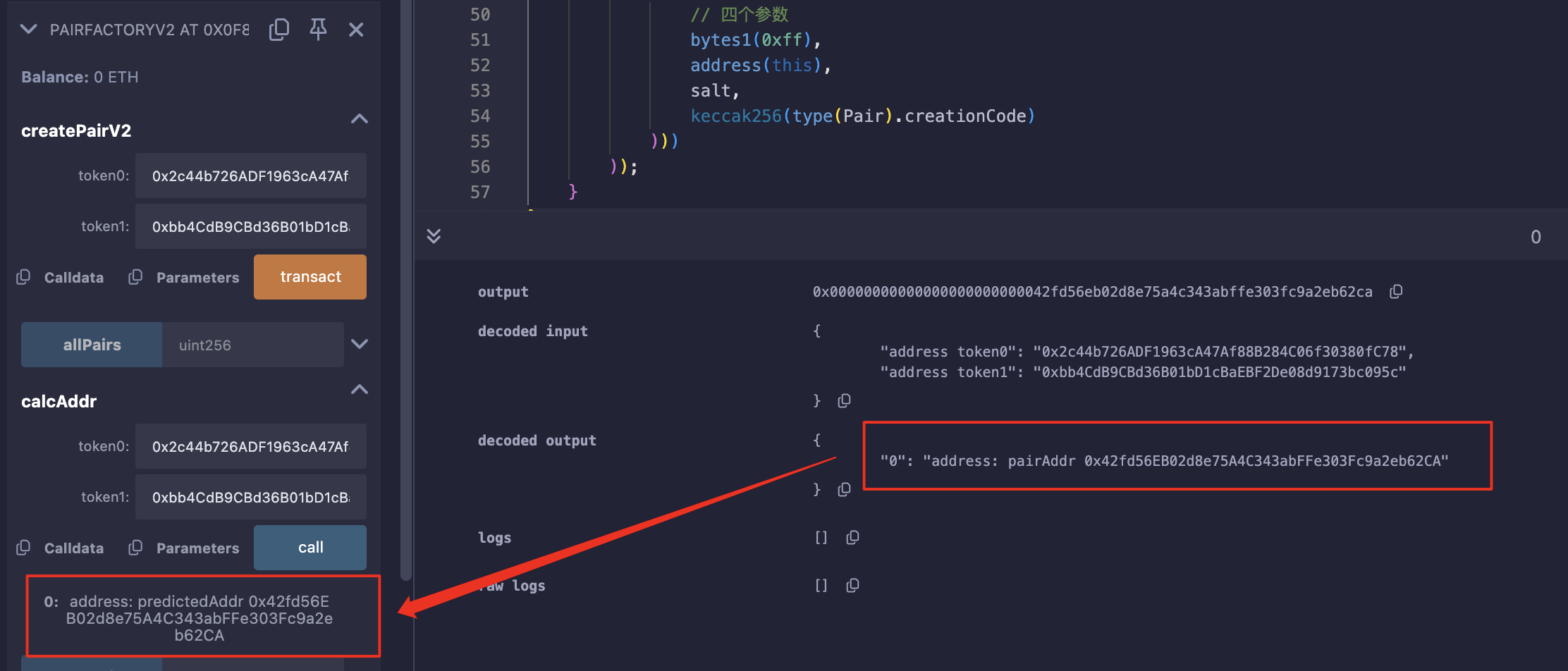This screenshot has width=1568, height=671.
Task: Copy createPairV2 Calldata icon
Action: (x=23, y=277)
